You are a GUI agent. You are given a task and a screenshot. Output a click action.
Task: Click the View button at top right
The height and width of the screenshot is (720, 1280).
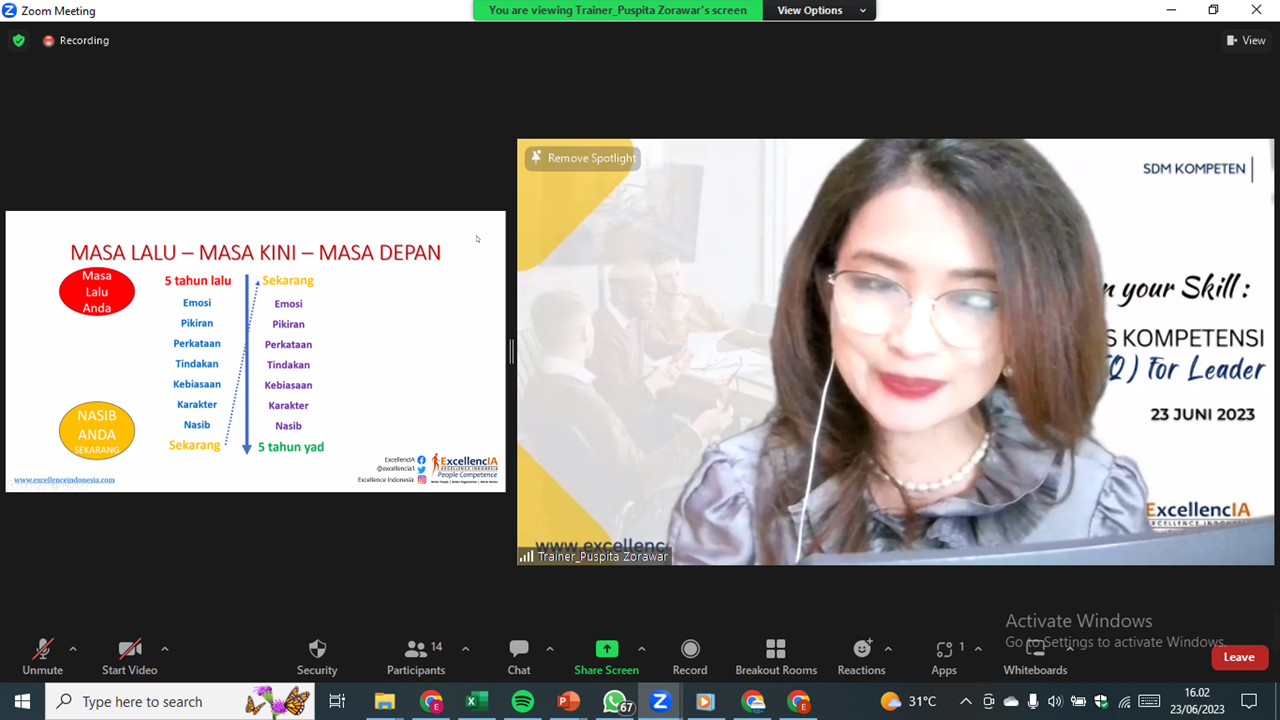[x=1246, y=40]
